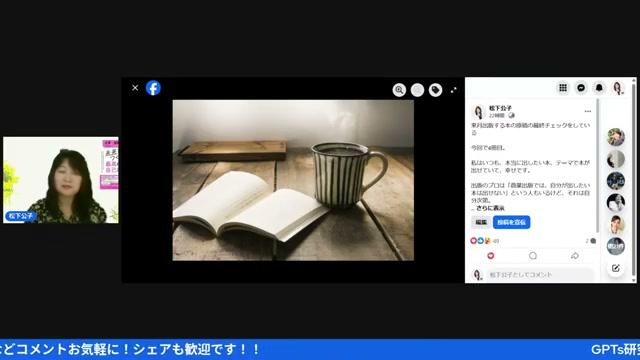Click the comment bubble button
The width and height of the screenshot is (640, 360).
[533, 256]
